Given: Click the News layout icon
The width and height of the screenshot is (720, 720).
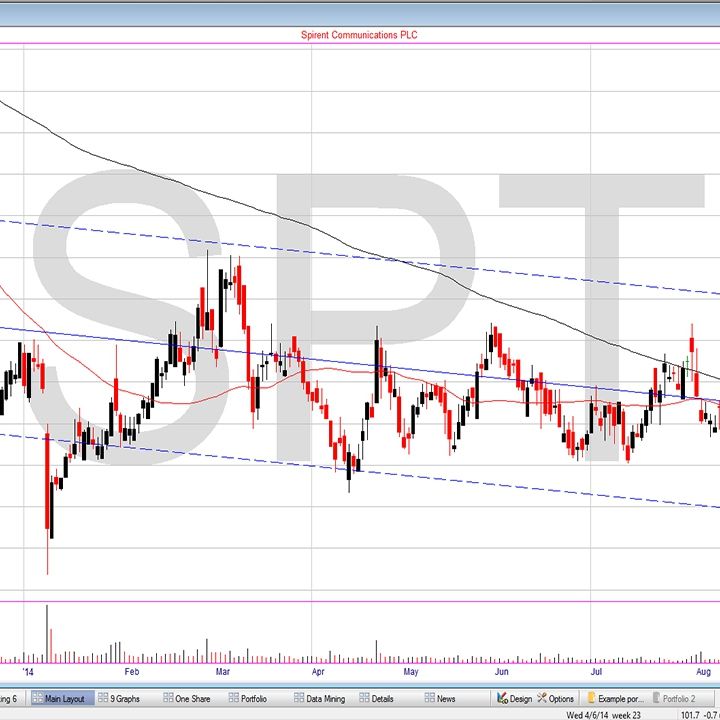Looking at the screenshot, I should [x=429, y=698].
